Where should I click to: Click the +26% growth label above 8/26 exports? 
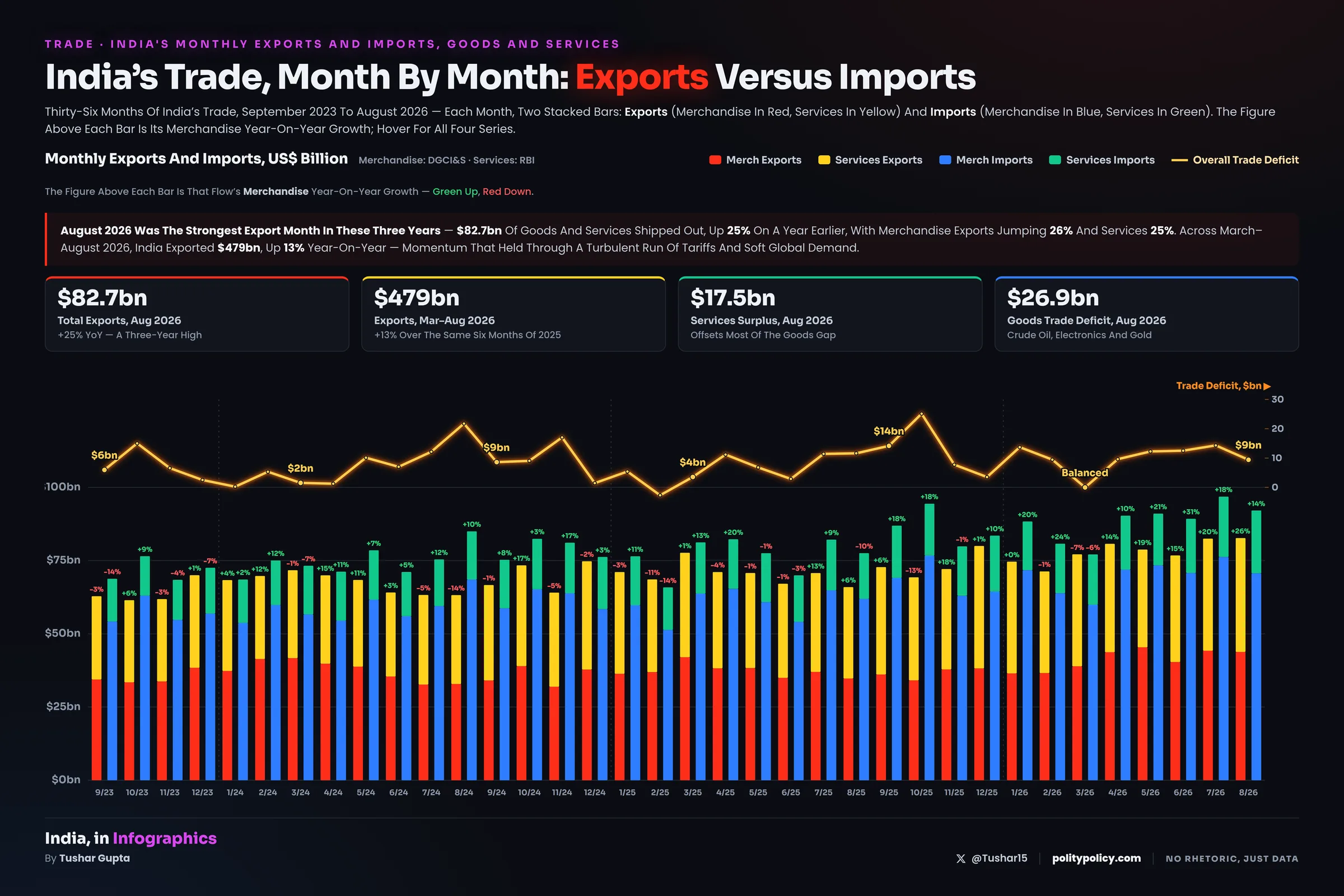pyautogui.click(x=1240, y=531)
